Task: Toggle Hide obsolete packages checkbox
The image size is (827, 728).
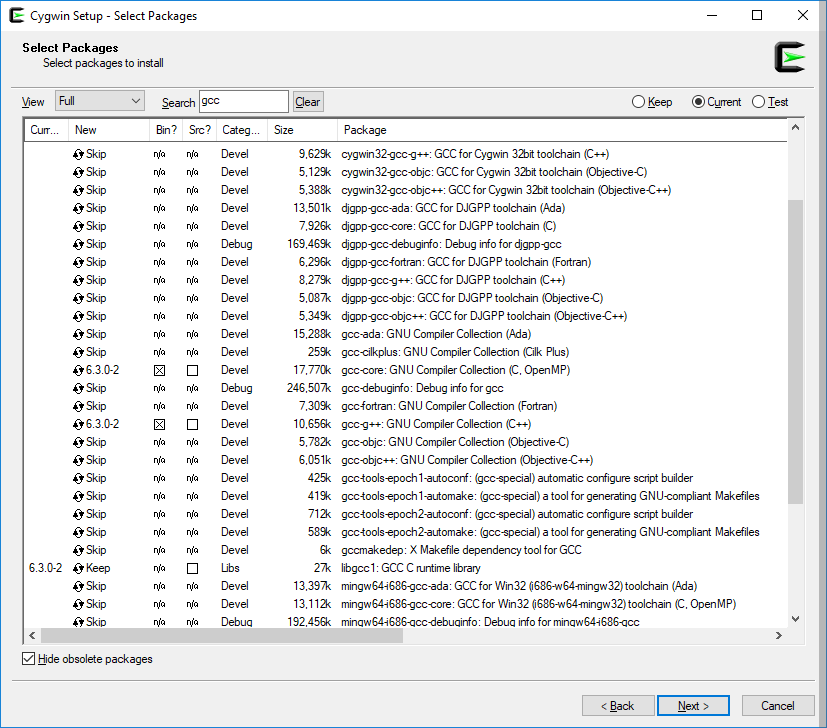Action: click(29, 659)
